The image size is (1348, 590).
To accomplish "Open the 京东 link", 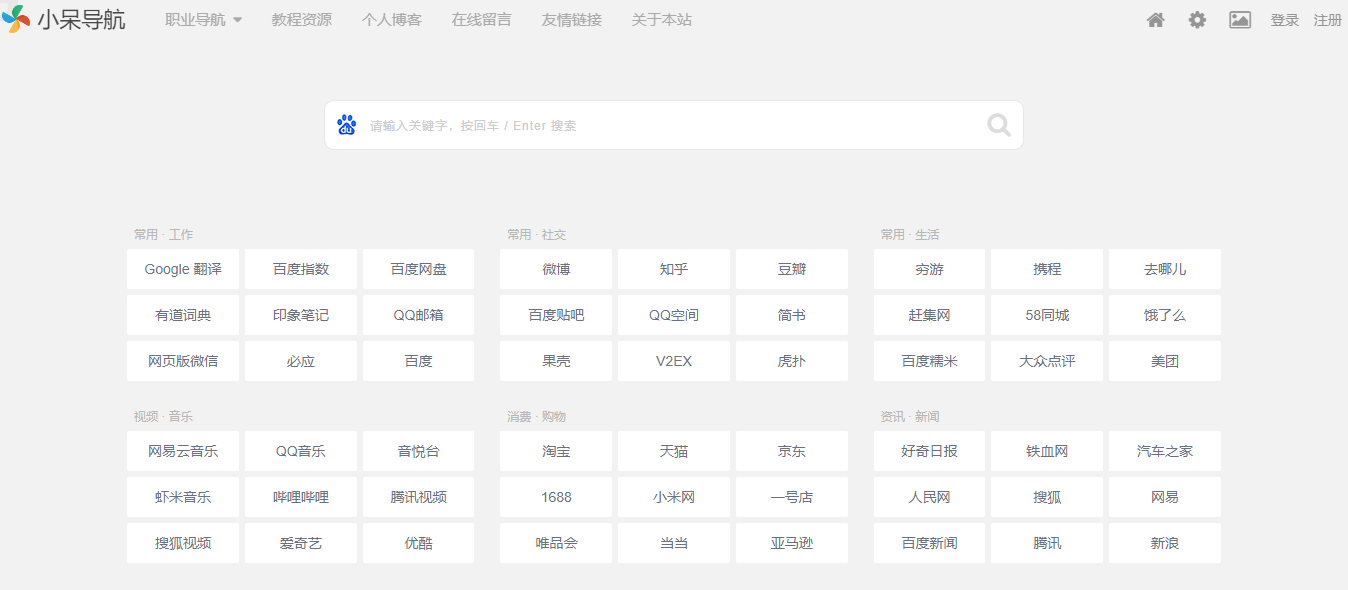I will [792, 451].
